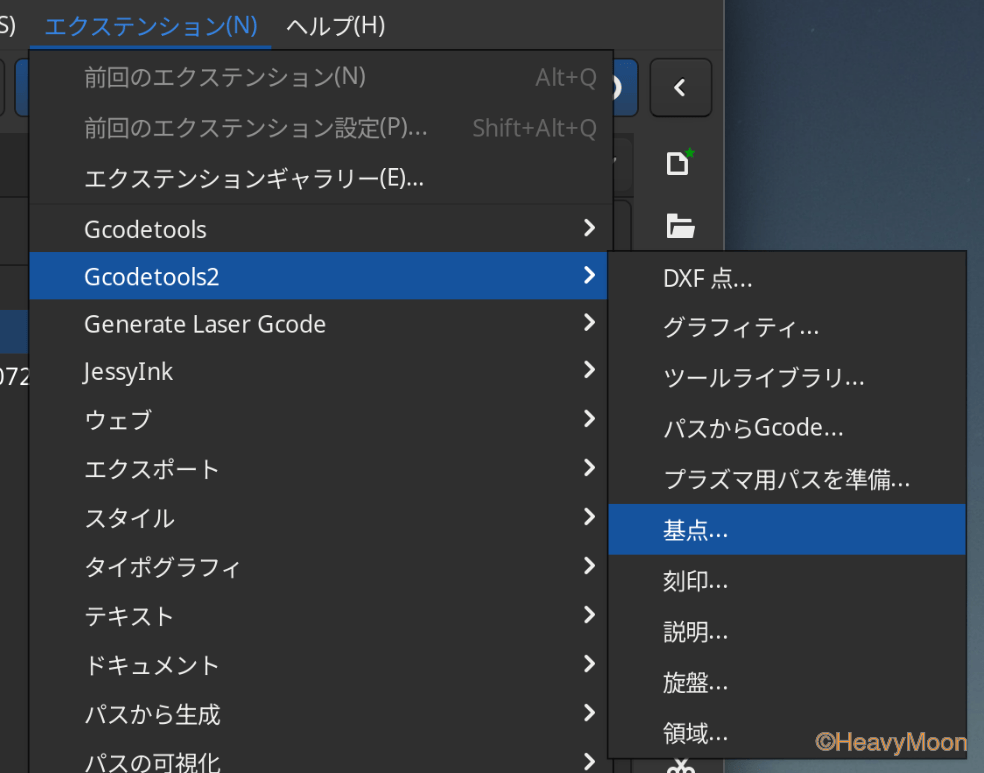Screen dimensions: 984x773
Task: Select パスからGcode menu item
Action: 753,428
